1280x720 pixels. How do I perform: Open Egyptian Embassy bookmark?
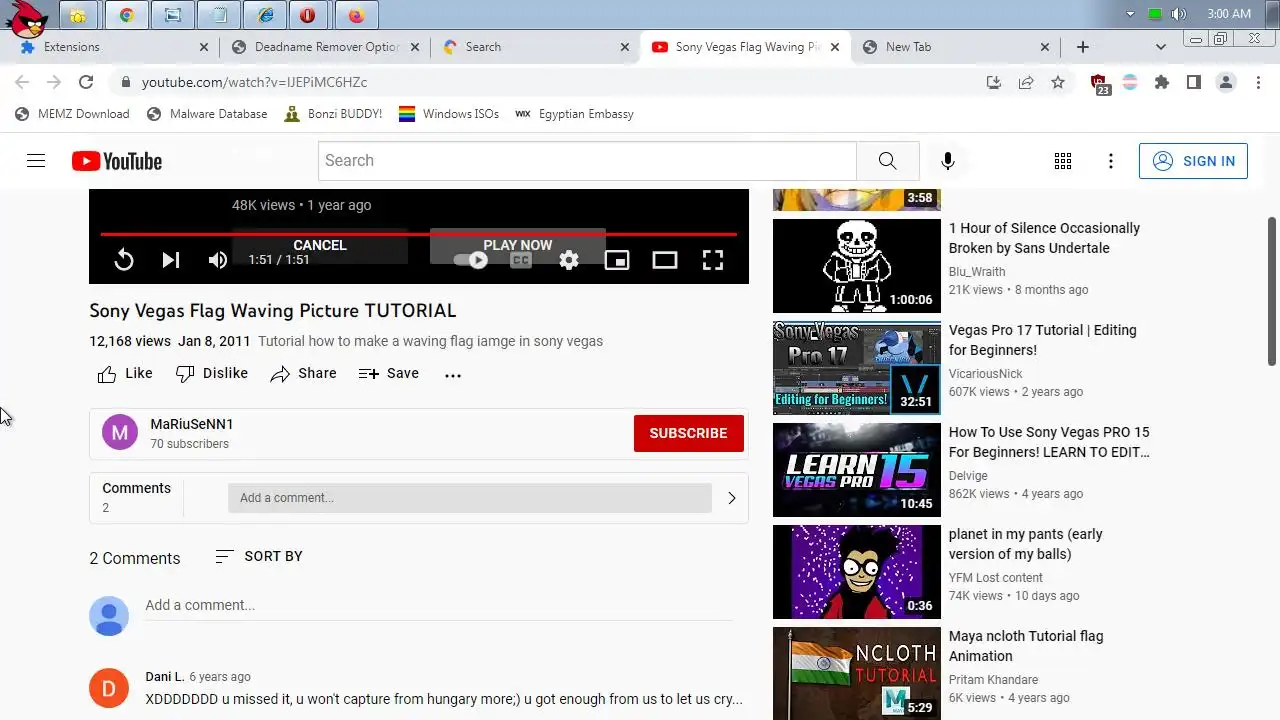[x=574, y=114]
